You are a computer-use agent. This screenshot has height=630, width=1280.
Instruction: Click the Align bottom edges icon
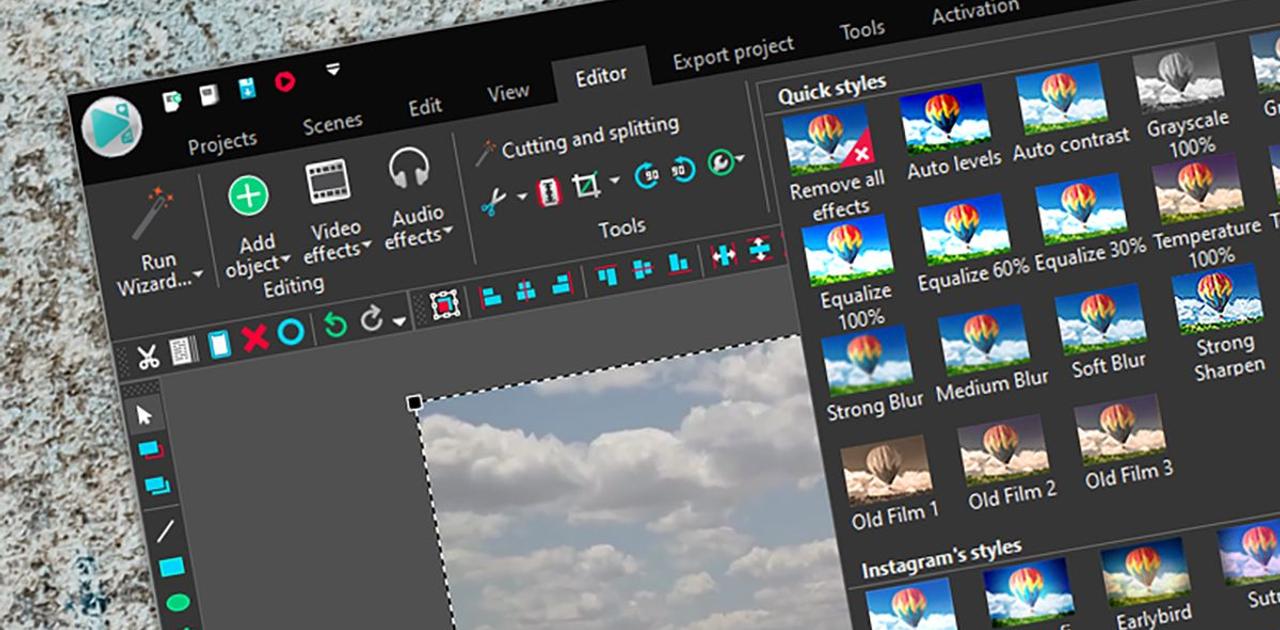pyautogui.click(x=679, y=263)
